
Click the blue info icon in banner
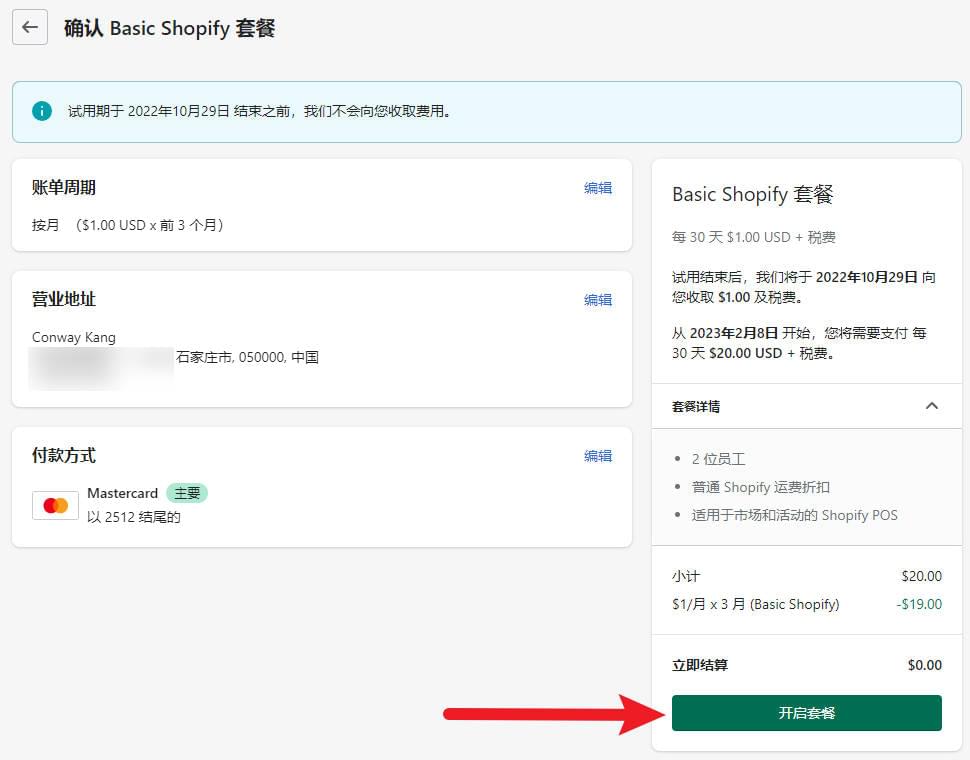[41, 111]
